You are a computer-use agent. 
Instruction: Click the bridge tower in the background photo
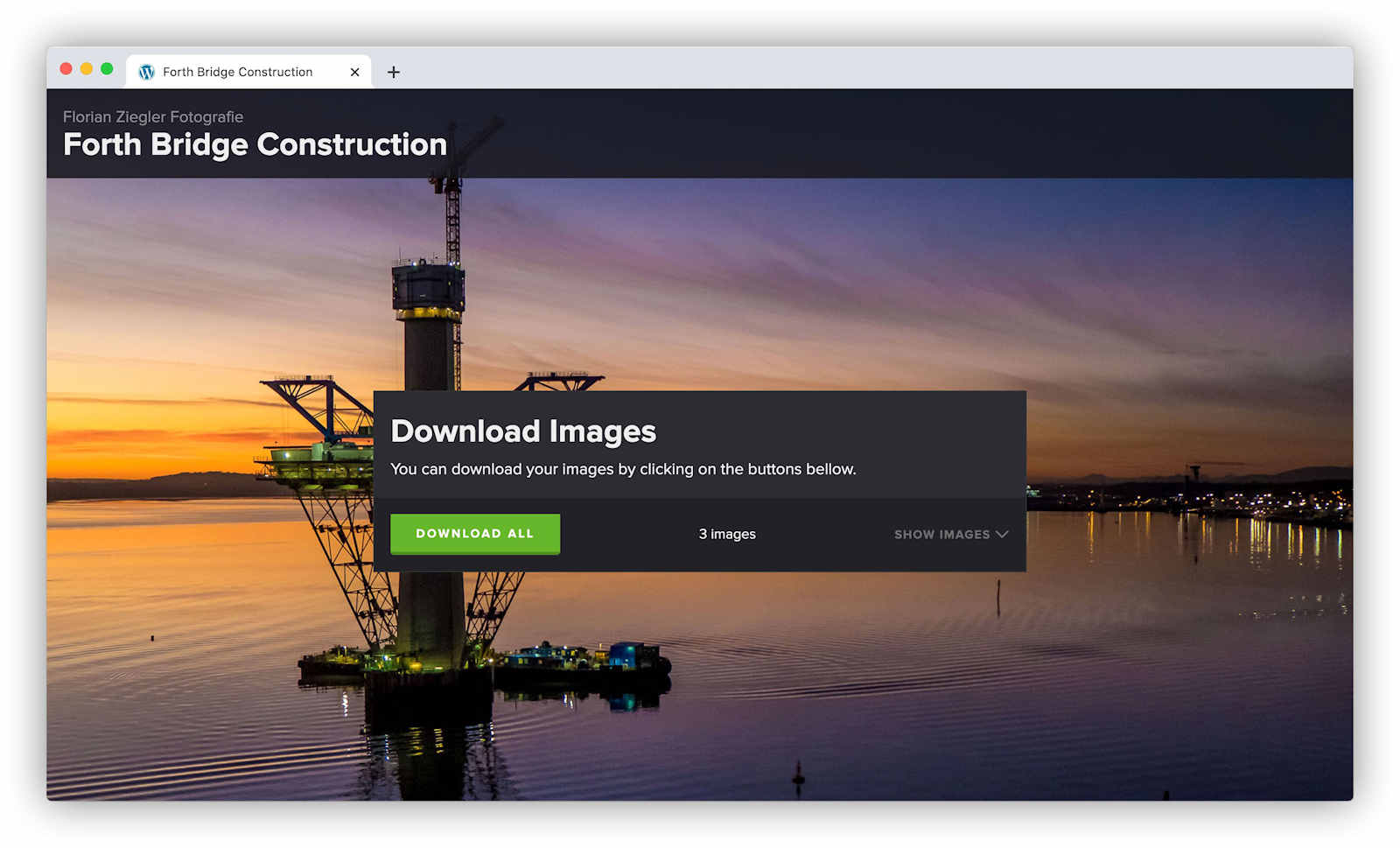429,341
